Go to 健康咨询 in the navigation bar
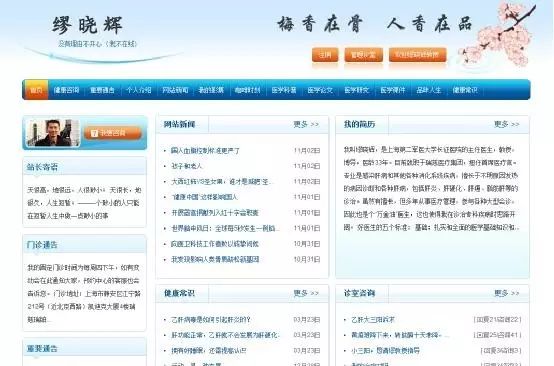This screenshot has height=366, width=554. click(66, 90)
